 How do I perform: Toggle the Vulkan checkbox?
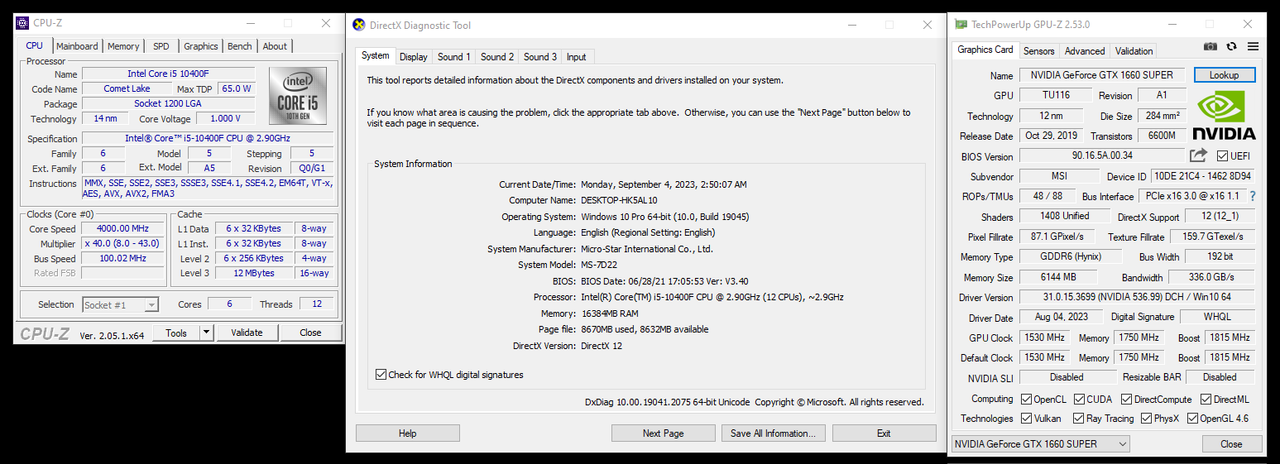point(1026,419)
